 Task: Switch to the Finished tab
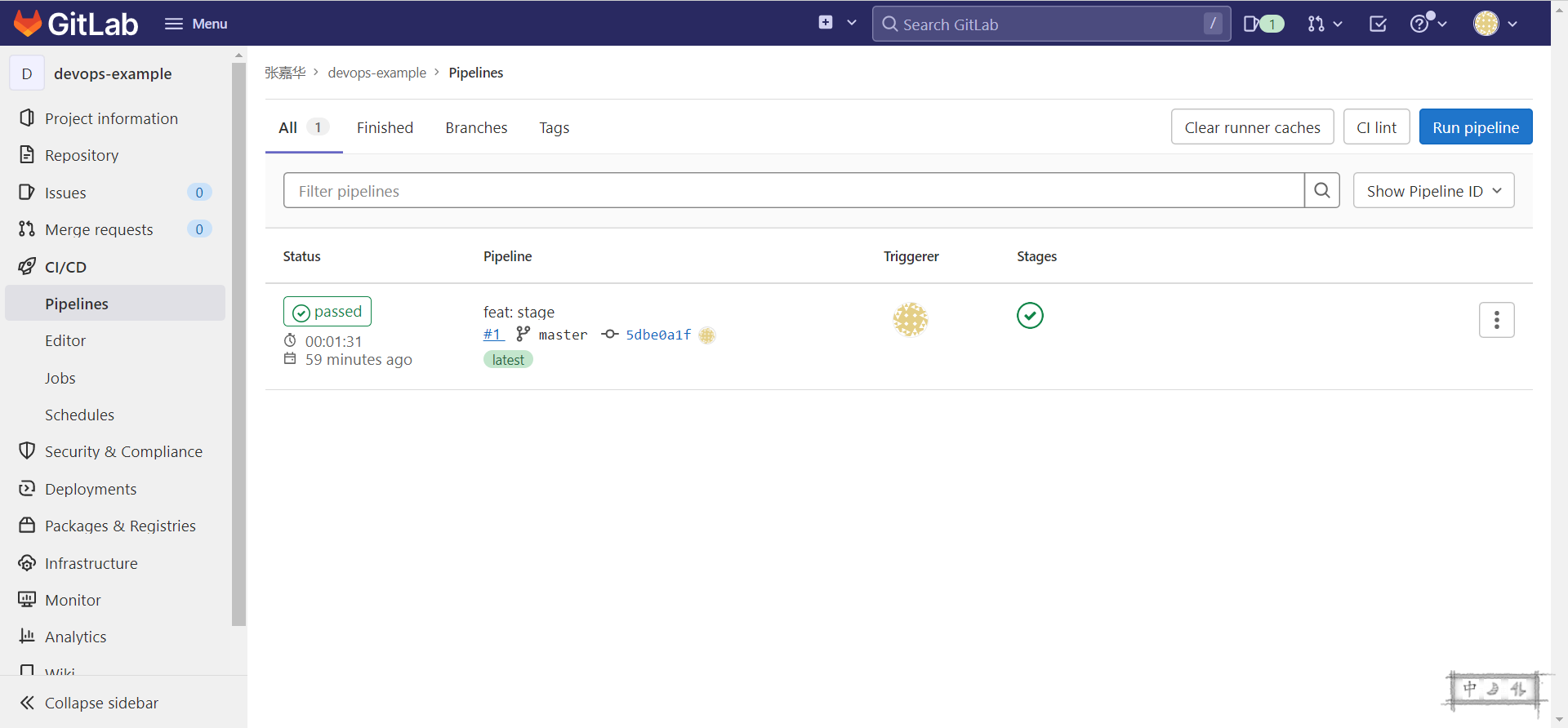click(x=385, y=127)
